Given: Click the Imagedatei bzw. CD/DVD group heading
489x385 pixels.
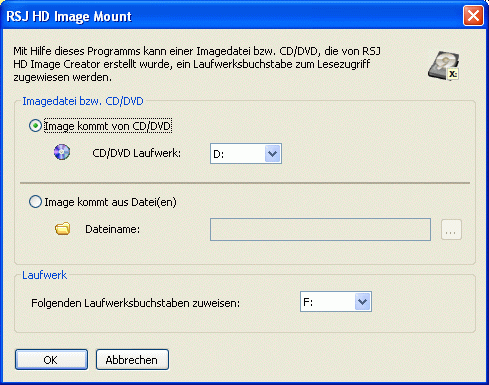Looking at the screenshot, I should click(x=83, y=101).
